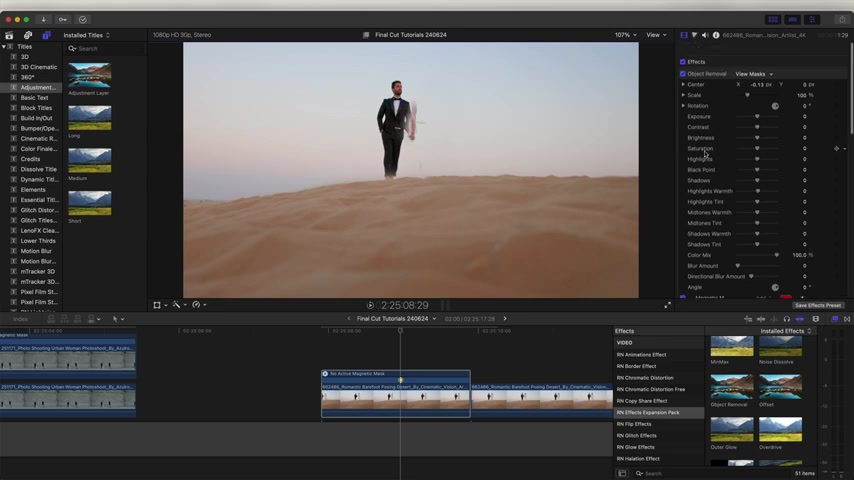
Task: Expand the Center parameter triangle
Action: (683, 84)
